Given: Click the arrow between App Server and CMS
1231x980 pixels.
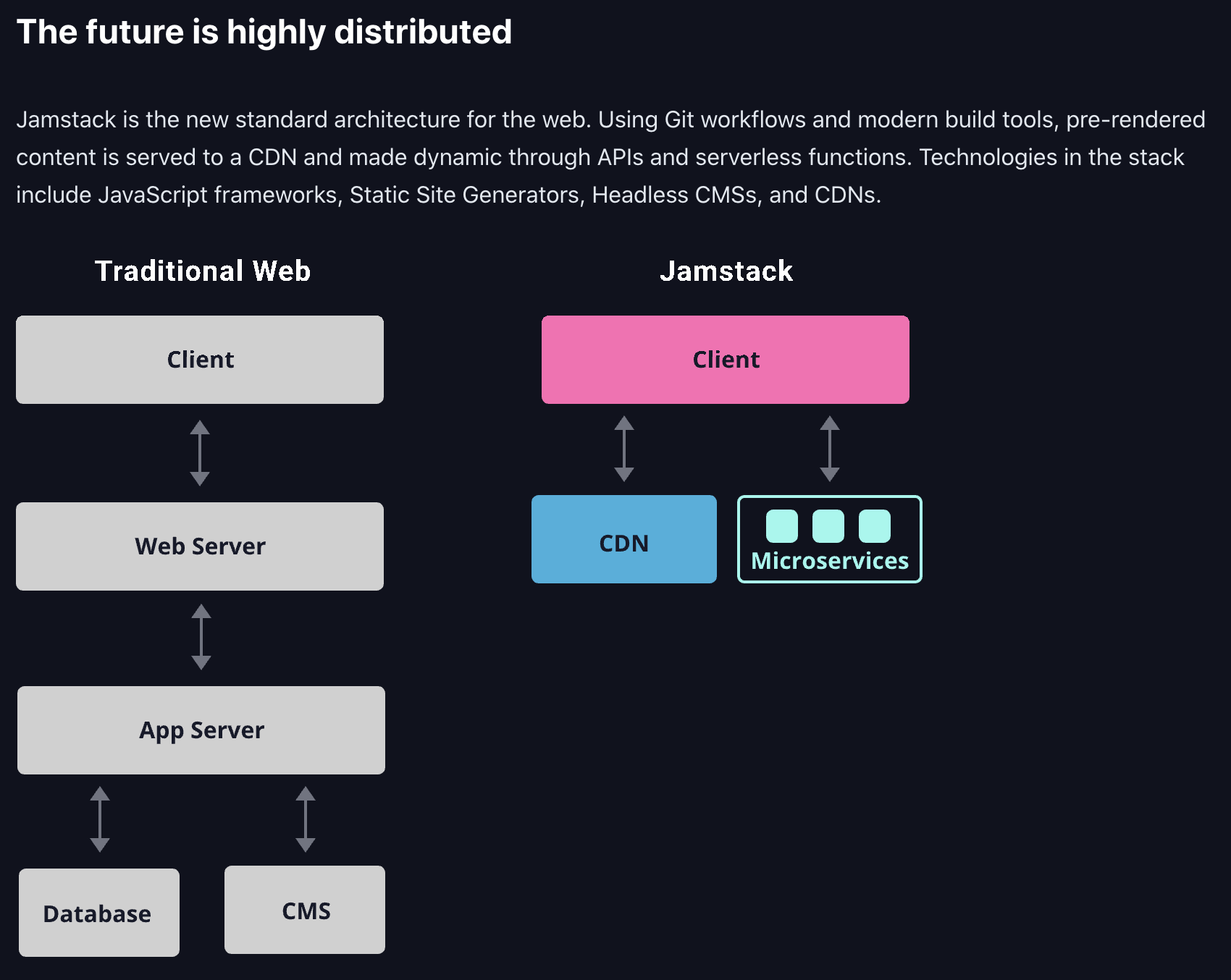Looking at the screenshot, I should point(306,819).
